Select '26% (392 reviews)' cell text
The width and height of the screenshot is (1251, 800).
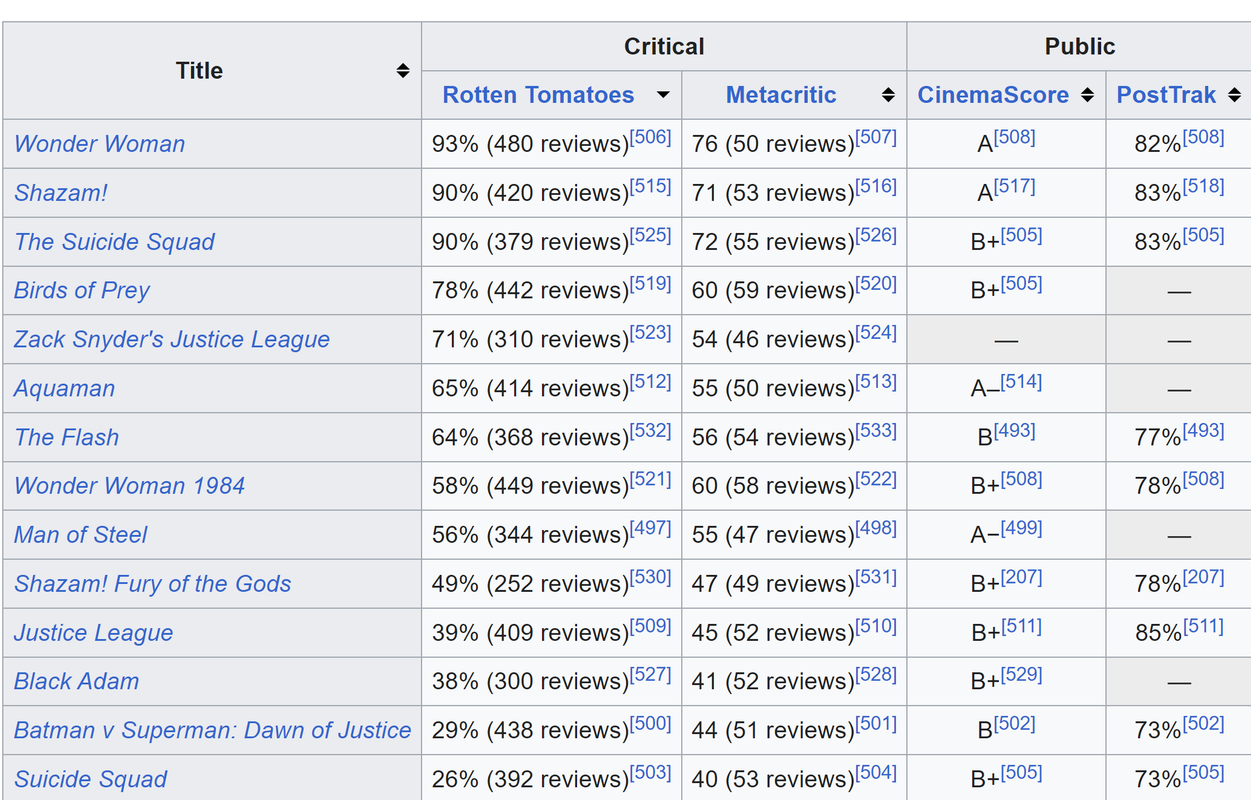[x=530, y=780]
